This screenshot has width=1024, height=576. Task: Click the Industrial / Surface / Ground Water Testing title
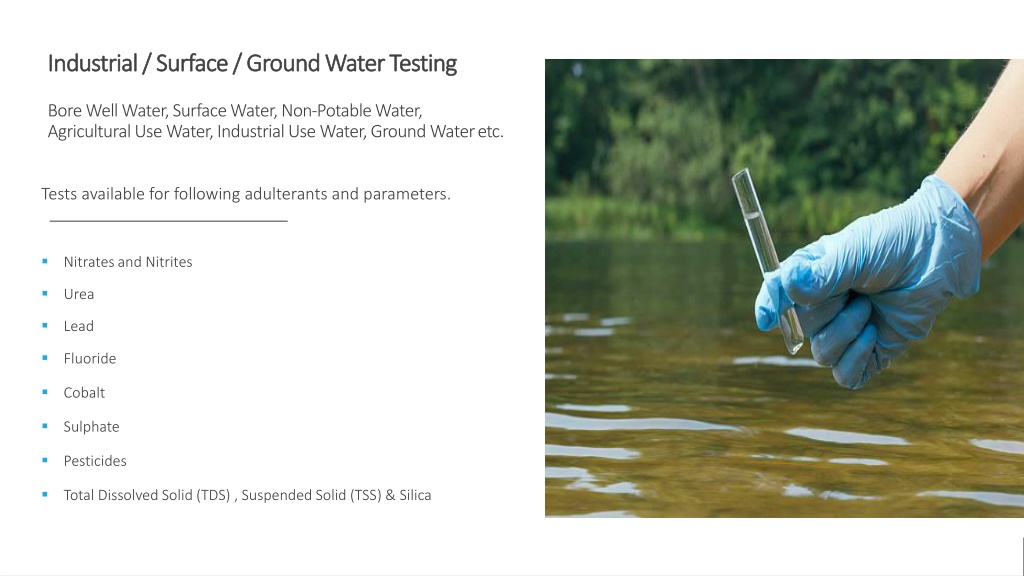[x=252, y=64]
